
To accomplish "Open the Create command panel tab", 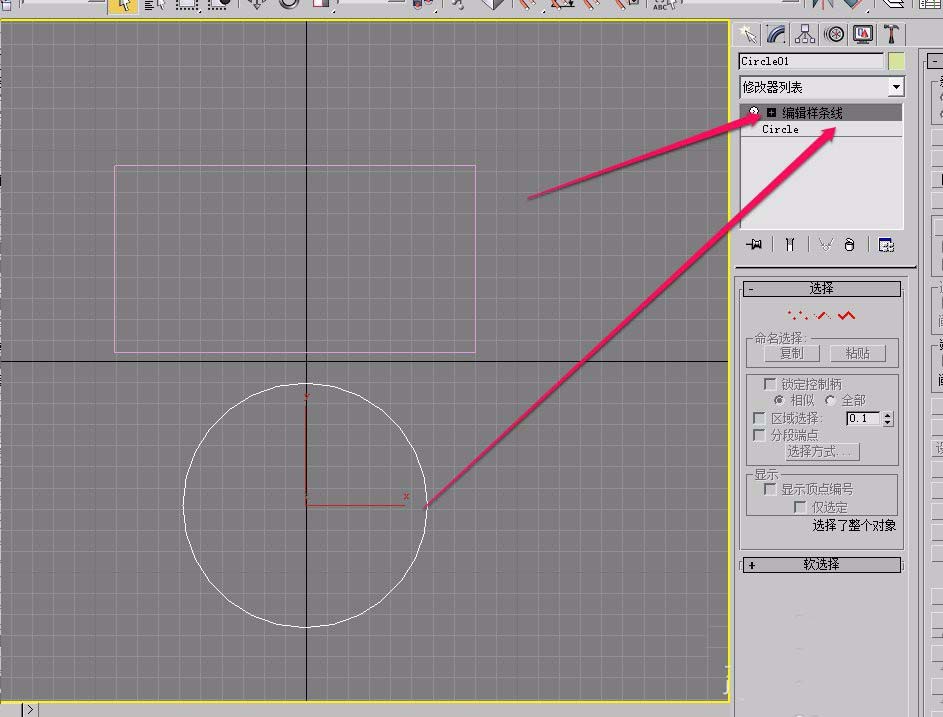I will [746, 34].
